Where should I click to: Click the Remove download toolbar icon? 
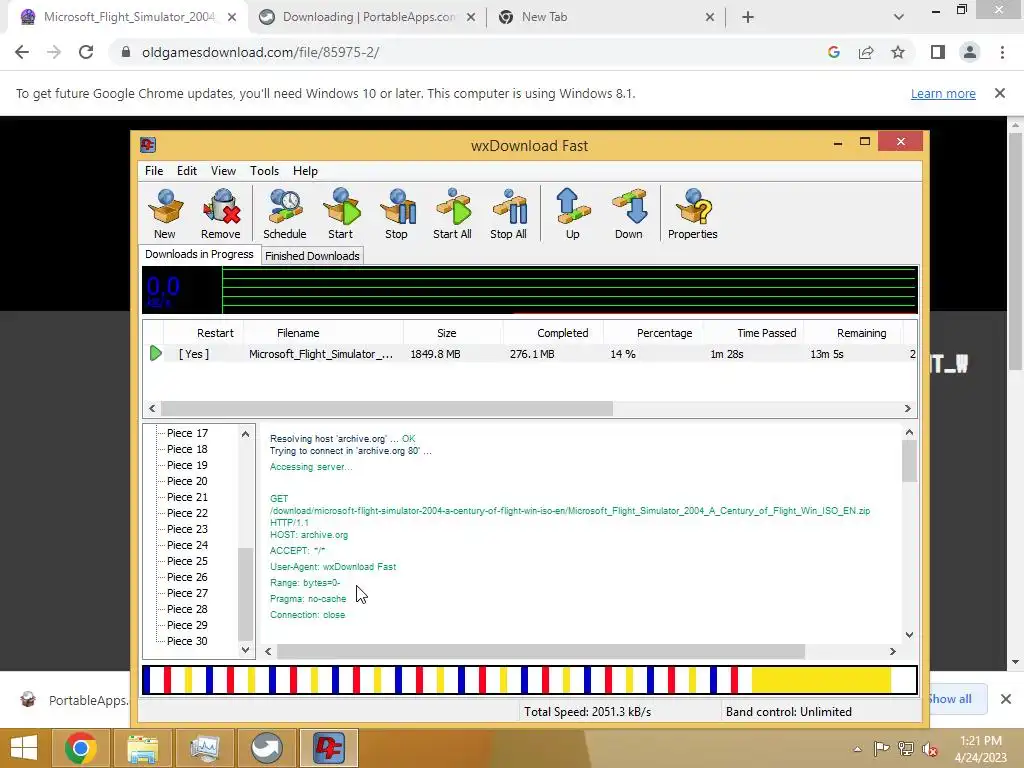click(x=221, y=214)
